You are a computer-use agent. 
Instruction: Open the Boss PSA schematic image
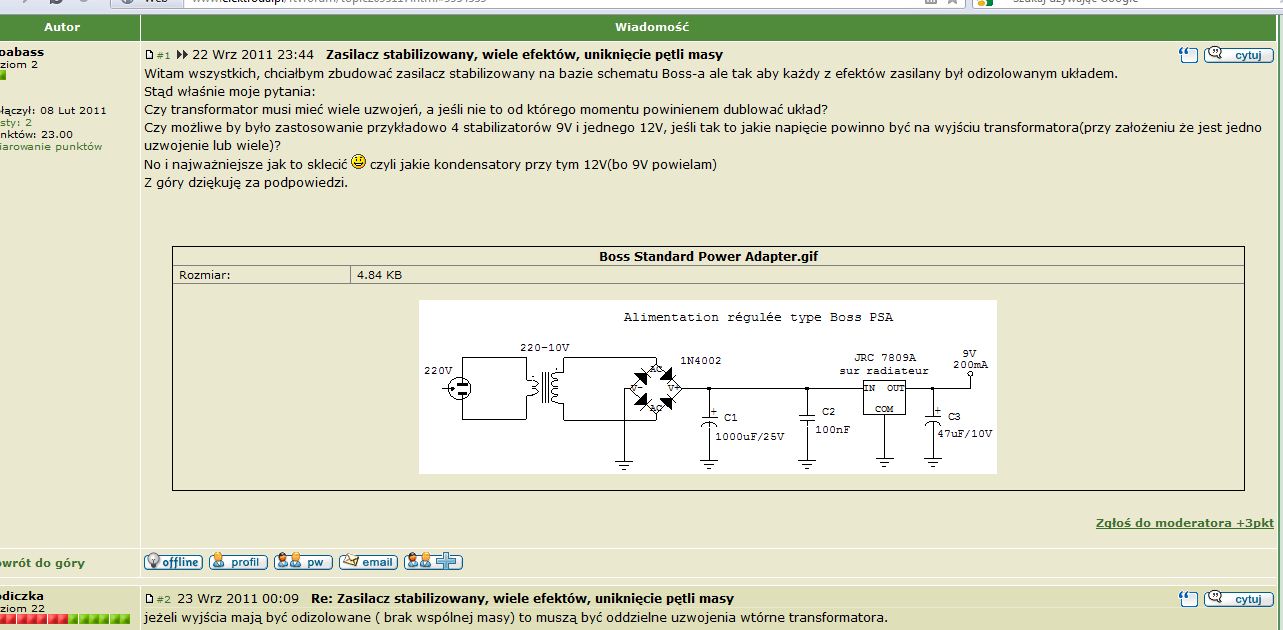[707, 387]
